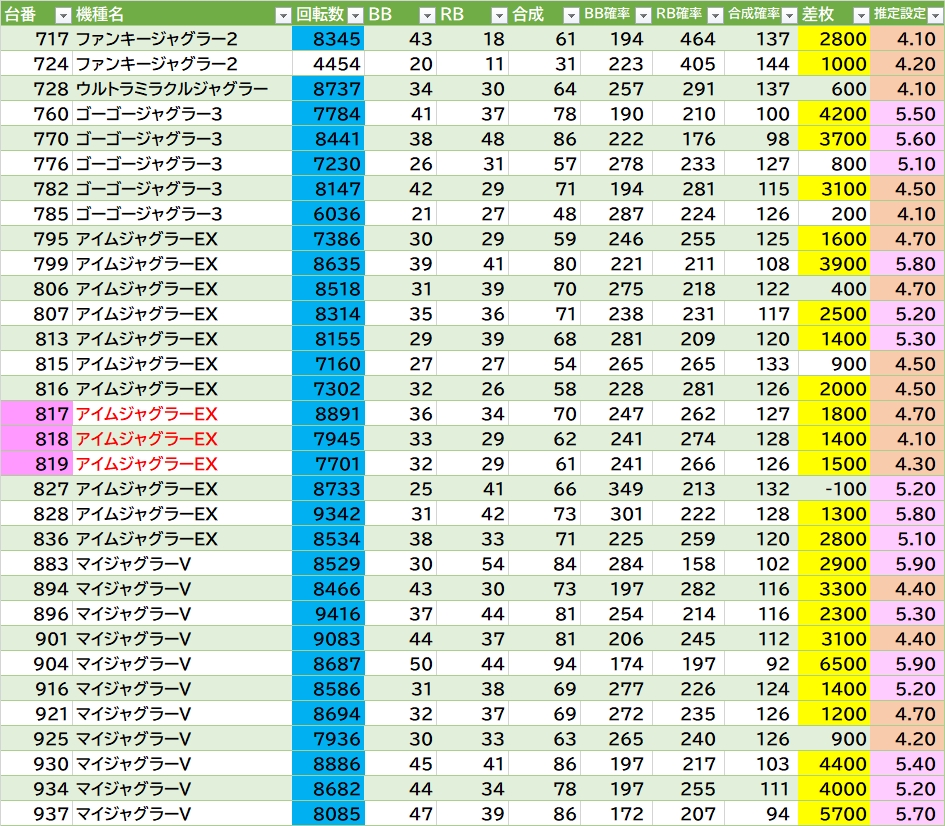Open the 合成 column filter dropdown
The height and width of the screenshot is (826, 945).
(571, 16)
